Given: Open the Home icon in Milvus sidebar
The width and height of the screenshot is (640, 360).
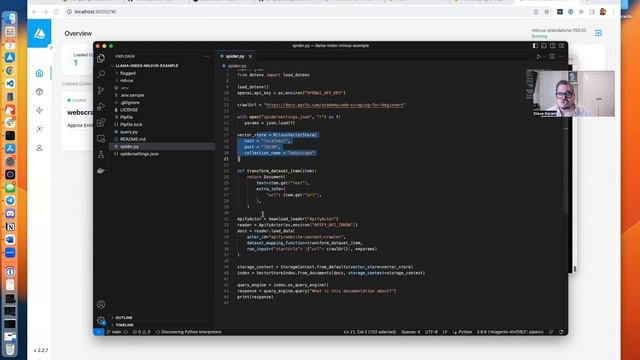Looking at the screenshot, I should [39, 73].
